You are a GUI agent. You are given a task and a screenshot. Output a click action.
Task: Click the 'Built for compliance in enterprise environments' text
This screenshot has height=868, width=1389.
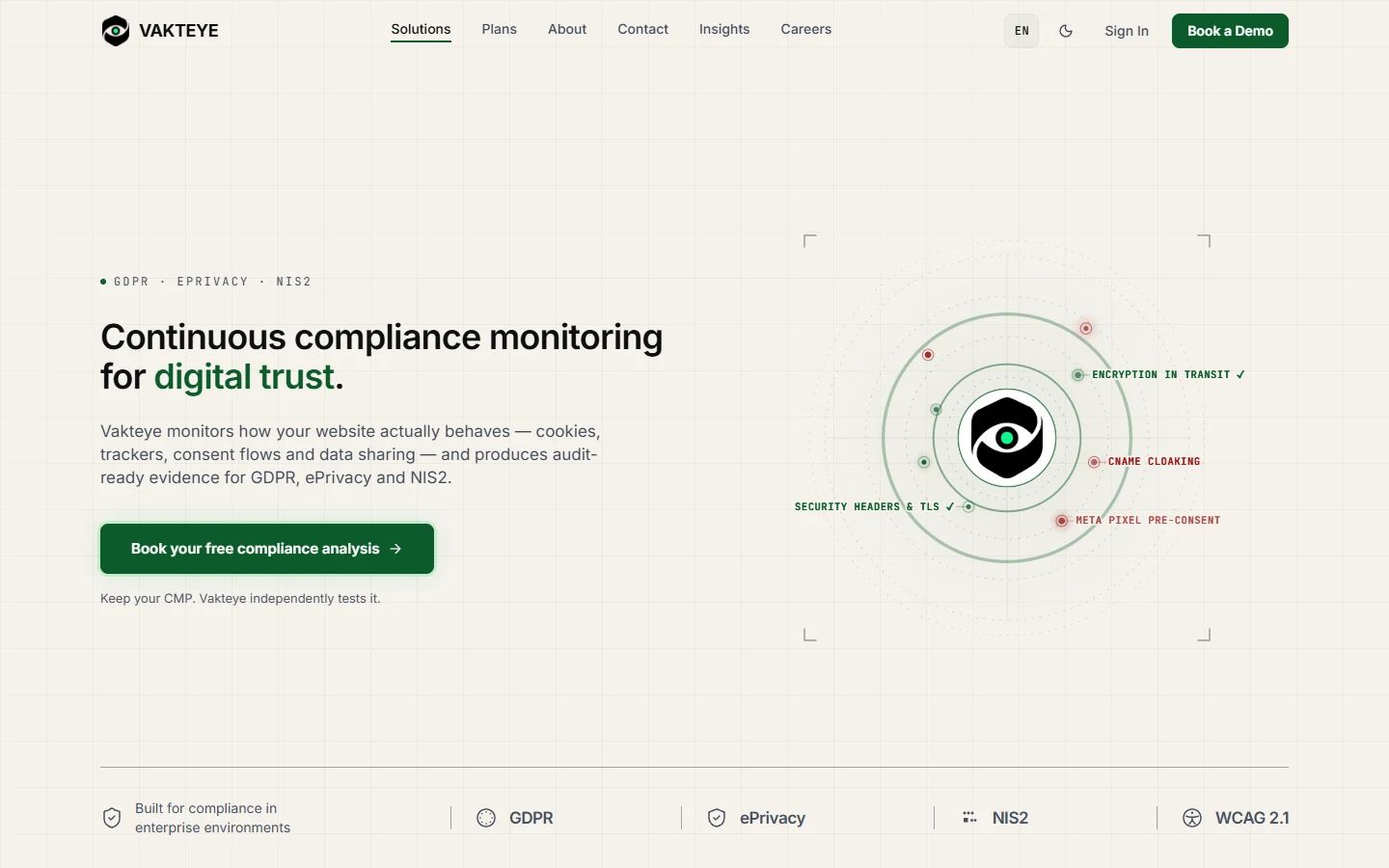point(212,818)
